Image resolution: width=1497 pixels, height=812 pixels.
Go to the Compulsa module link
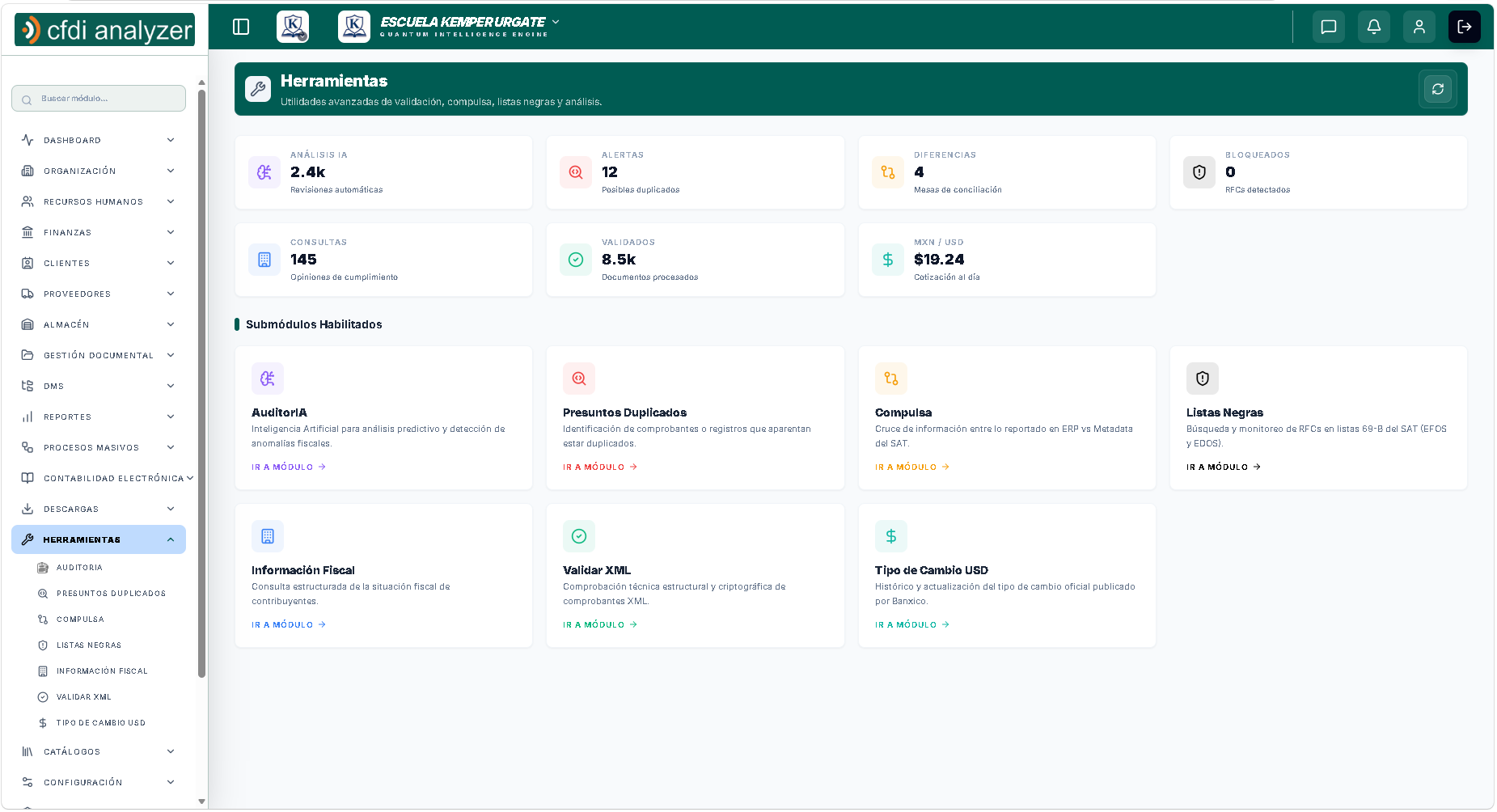(912, 467)
